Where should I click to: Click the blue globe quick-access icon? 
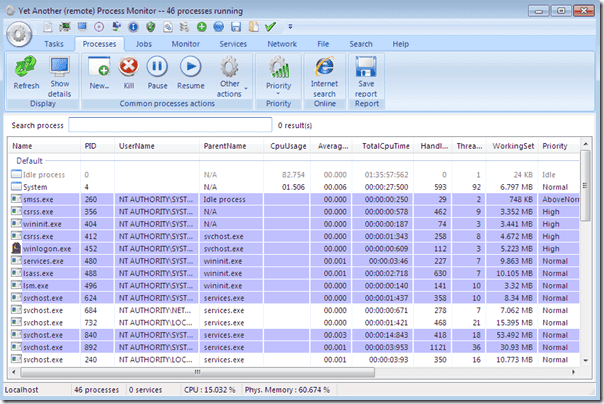tap(218, 27)
